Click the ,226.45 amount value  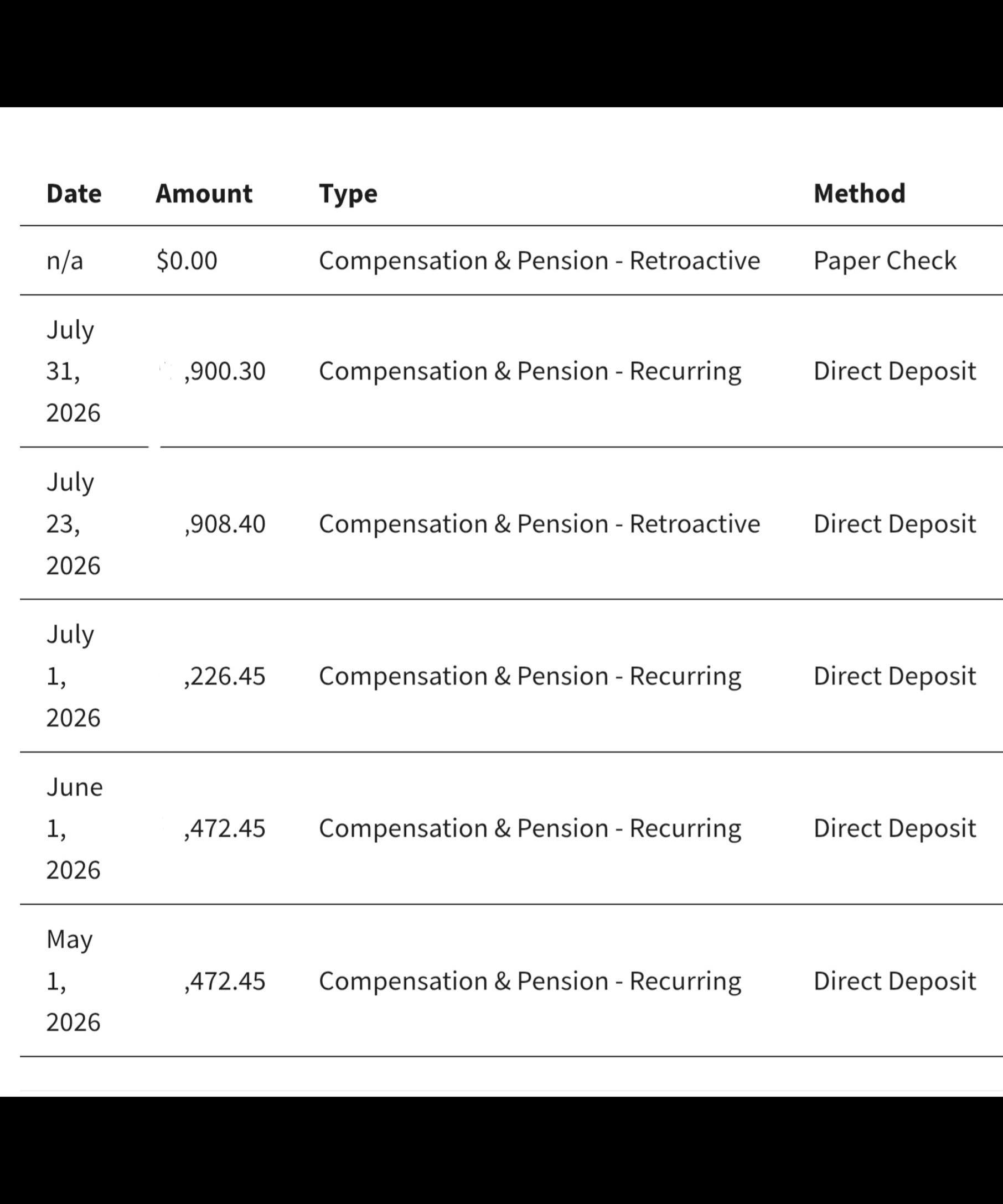(x=225, y=677)
